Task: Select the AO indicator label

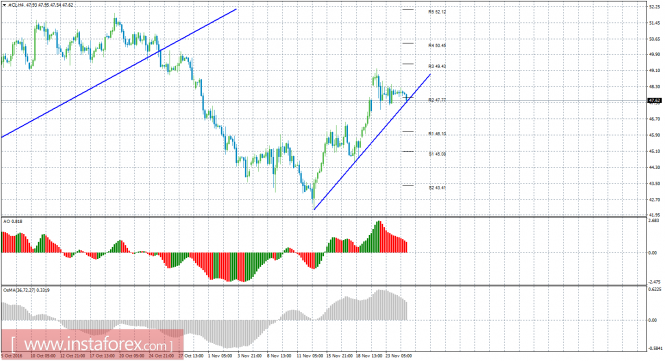Action: click(13, 221)
